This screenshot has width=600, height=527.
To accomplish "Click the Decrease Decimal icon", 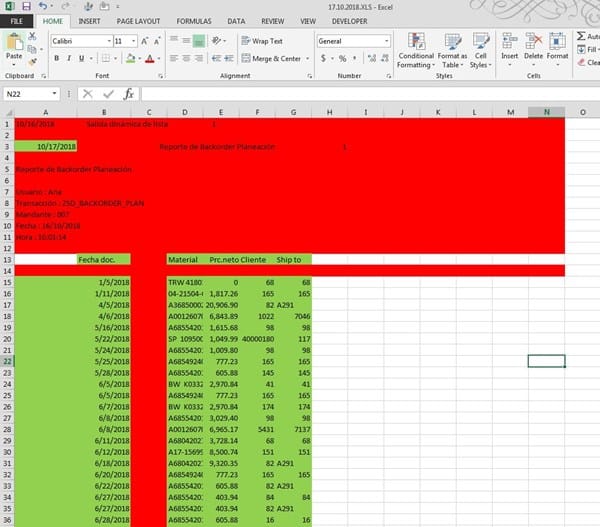I will click(385, 58).
